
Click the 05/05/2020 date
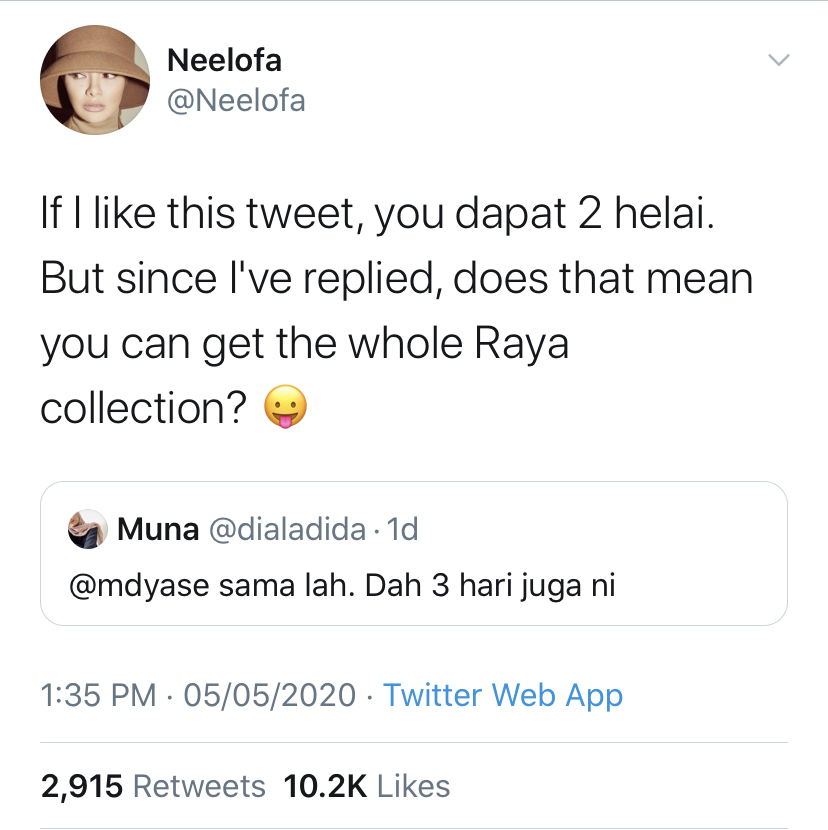[272, 695]
